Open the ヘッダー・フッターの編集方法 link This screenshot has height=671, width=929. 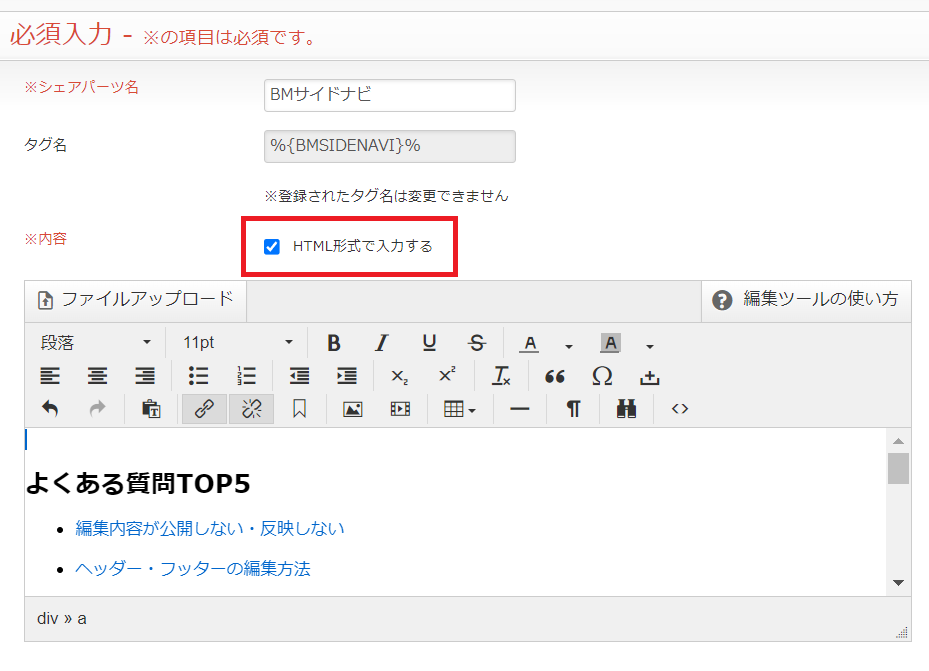(x=193, y=569)
